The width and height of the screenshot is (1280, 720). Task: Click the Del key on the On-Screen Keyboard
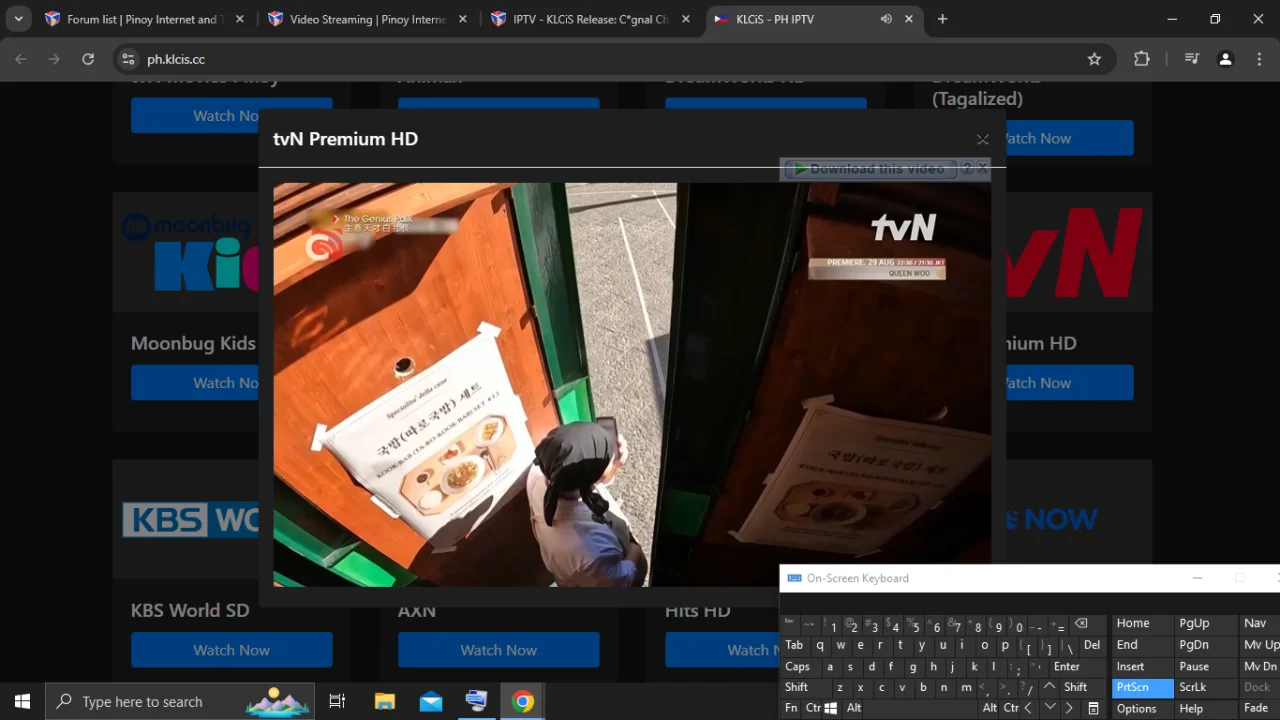coord(1092,645)
